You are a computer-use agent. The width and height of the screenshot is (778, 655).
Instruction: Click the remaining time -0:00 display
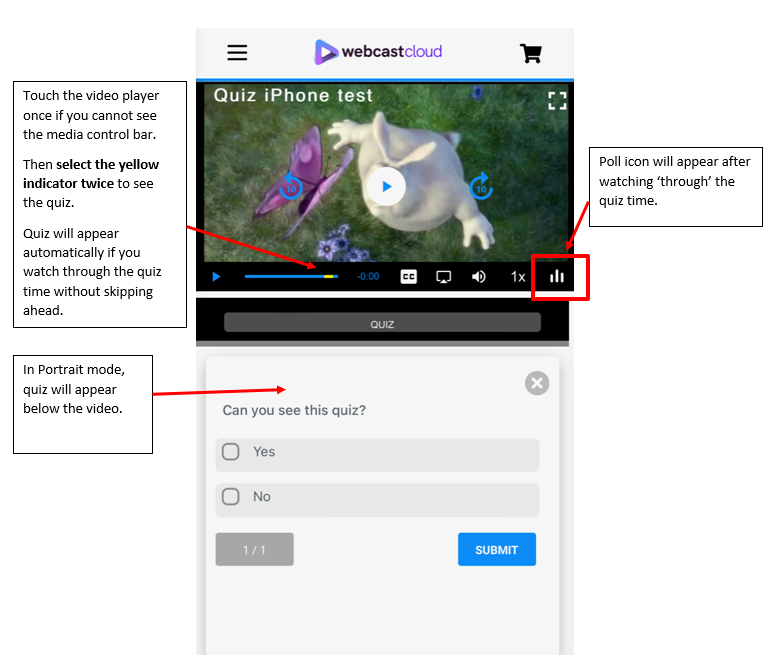point(368,276)
